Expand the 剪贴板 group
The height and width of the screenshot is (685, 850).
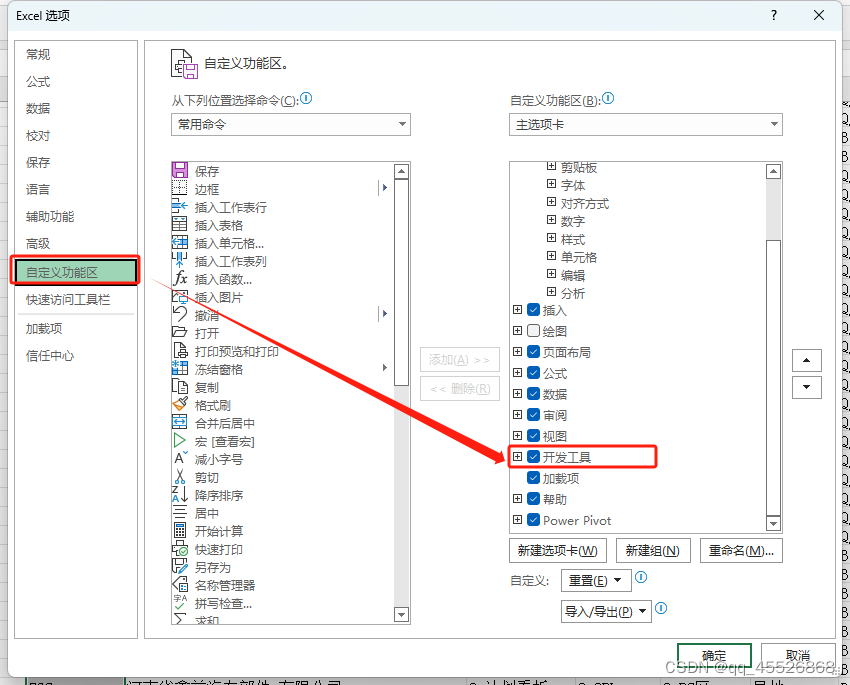click(551, 165)
